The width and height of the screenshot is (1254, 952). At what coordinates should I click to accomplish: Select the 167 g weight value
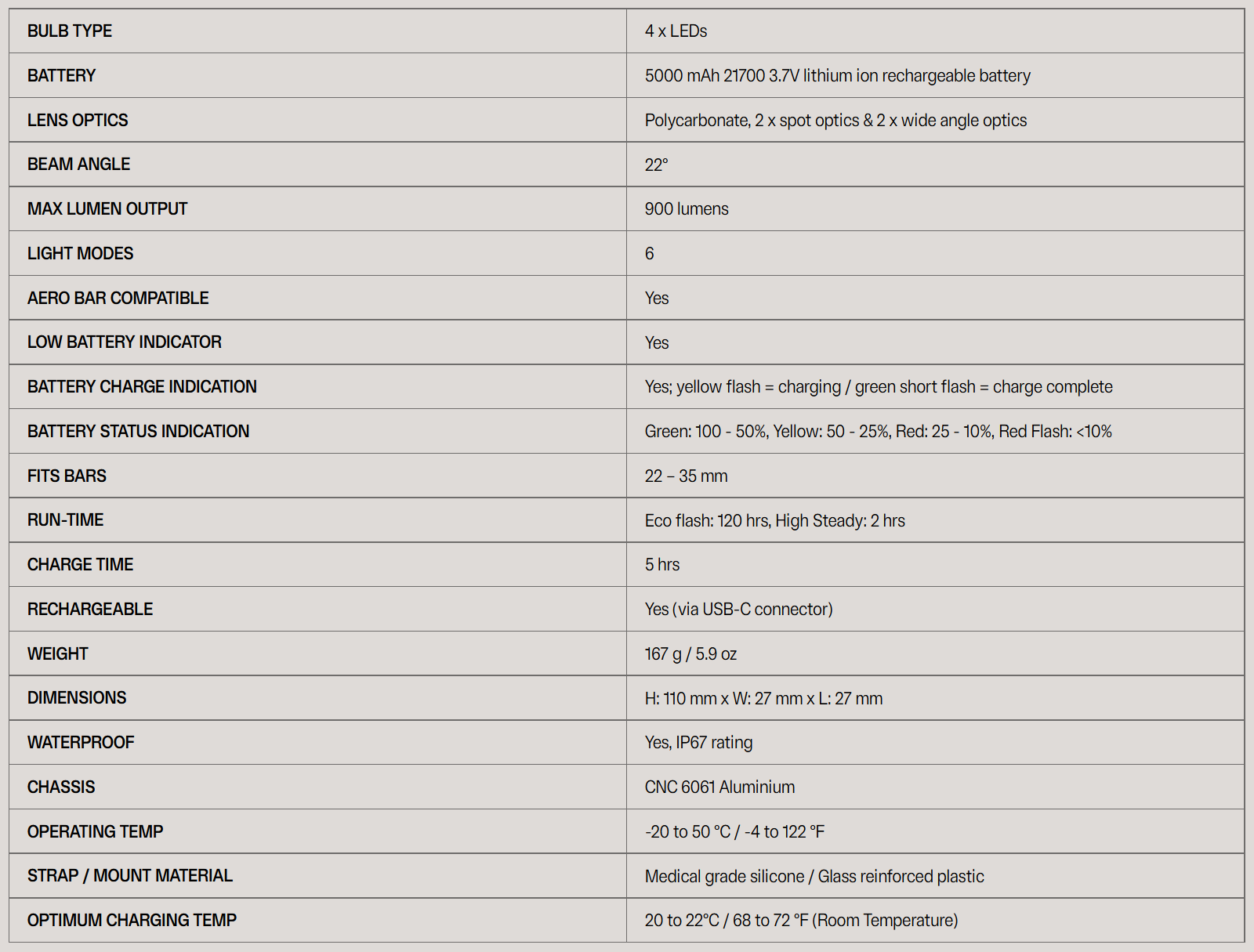(690, 654)
